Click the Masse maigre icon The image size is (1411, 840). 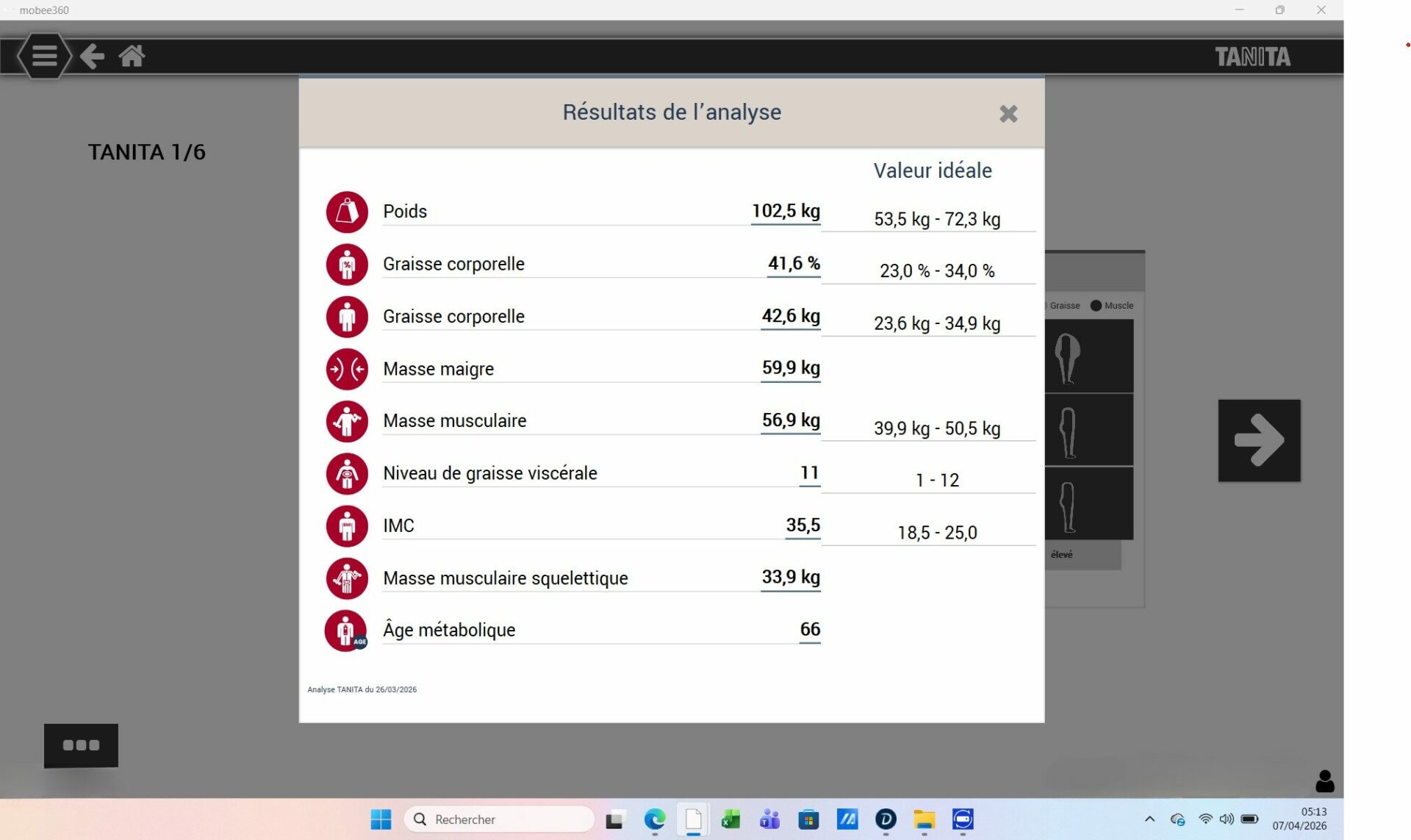pos(347,369)
